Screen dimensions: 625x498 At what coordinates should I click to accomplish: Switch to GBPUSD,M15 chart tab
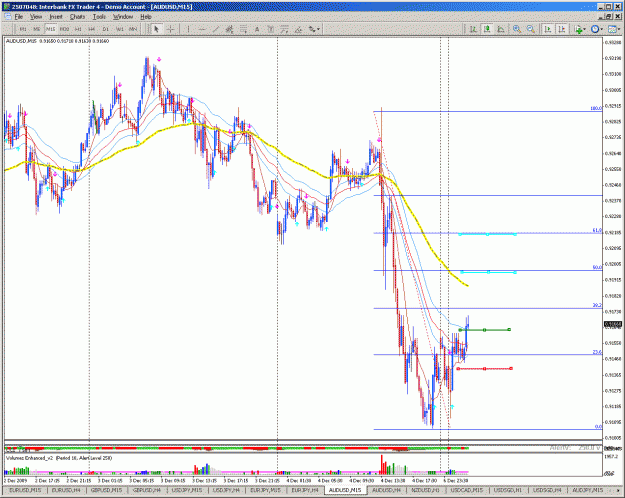[106, 490]
